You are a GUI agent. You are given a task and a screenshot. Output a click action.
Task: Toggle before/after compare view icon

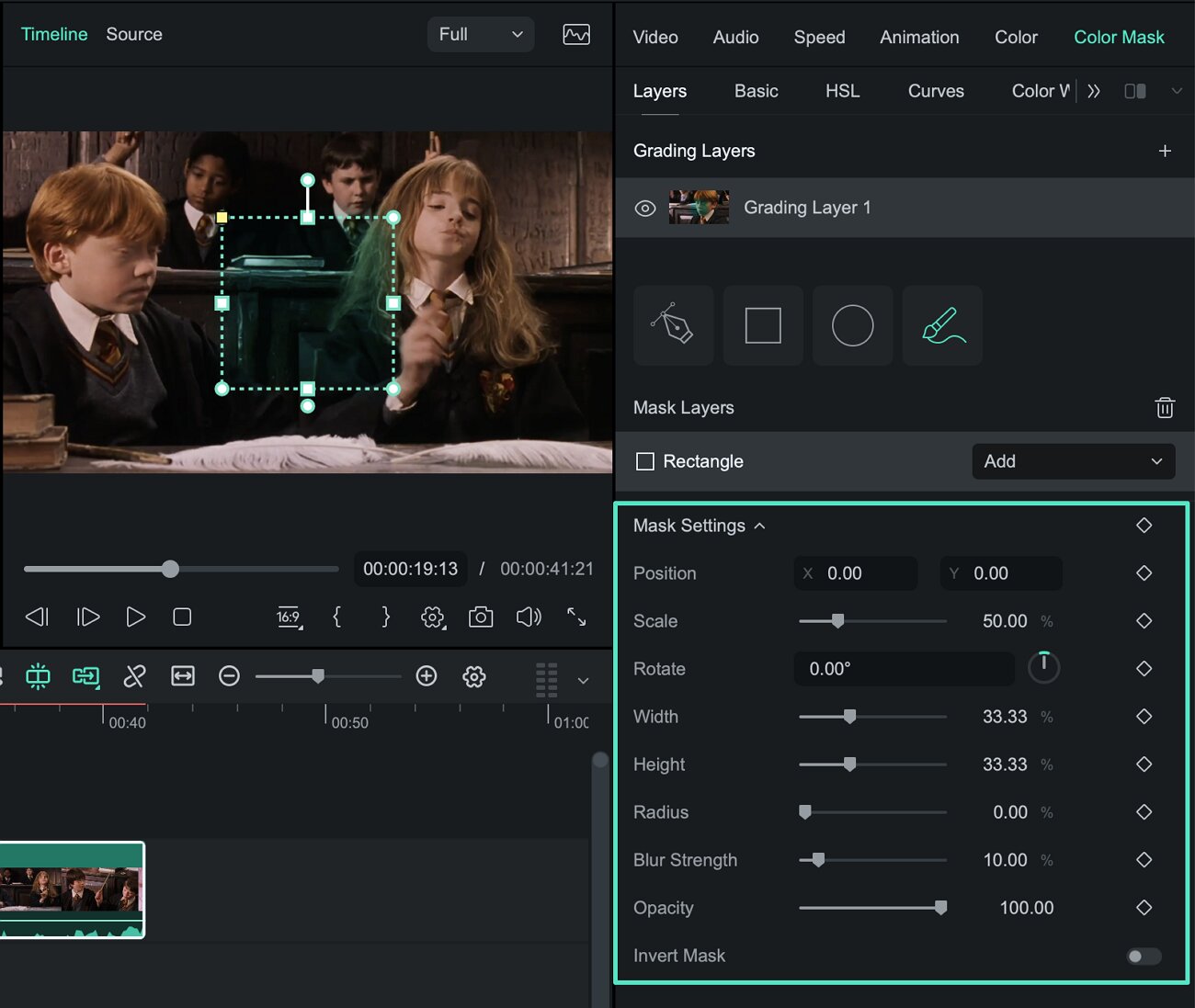[x=1135, y=91]
